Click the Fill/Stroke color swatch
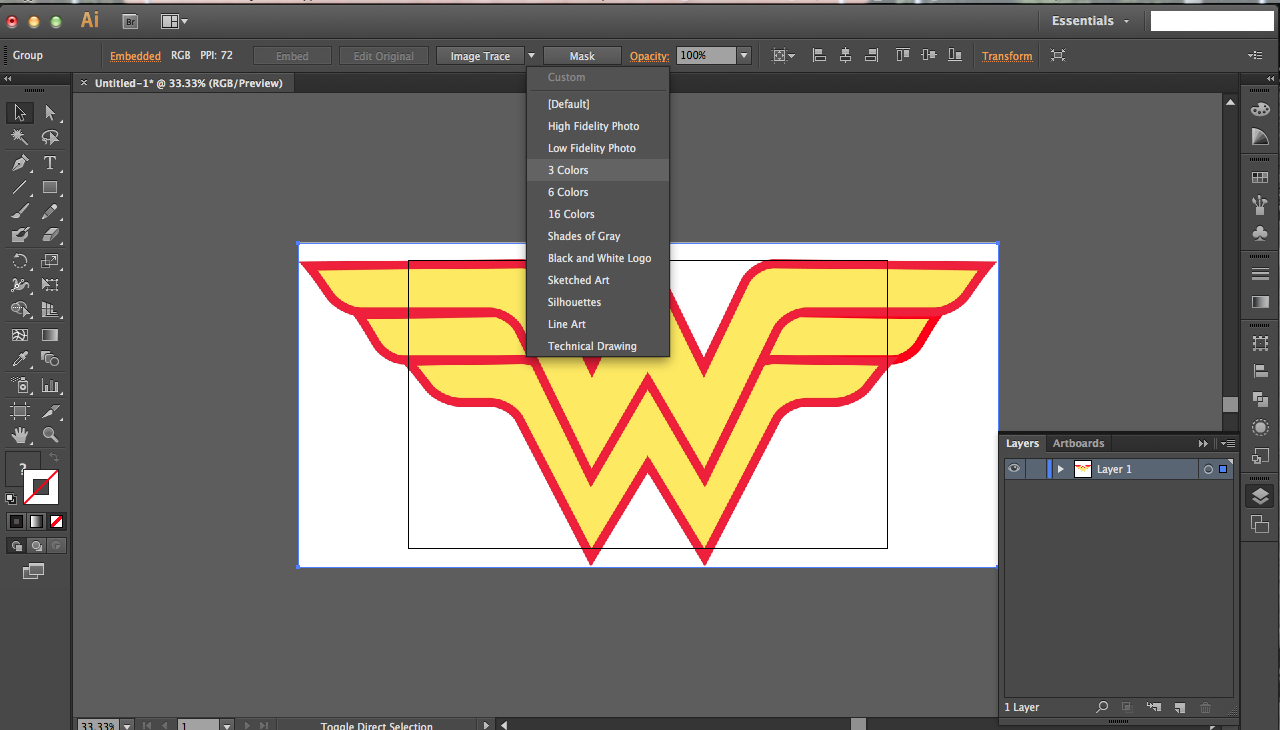 point(40,486)
